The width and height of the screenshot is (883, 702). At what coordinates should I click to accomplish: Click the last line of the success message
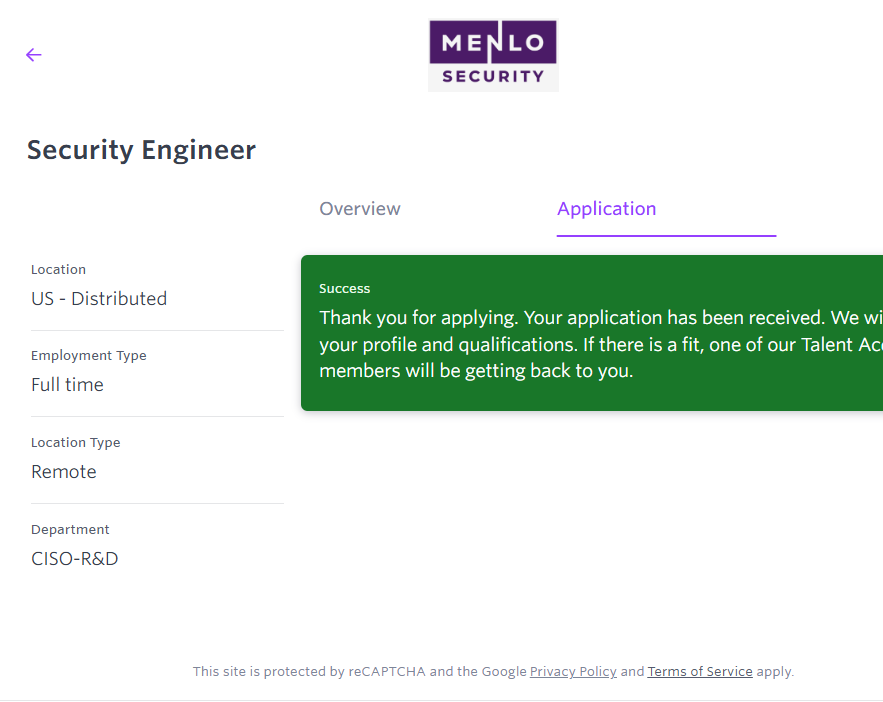coord(476,371)
